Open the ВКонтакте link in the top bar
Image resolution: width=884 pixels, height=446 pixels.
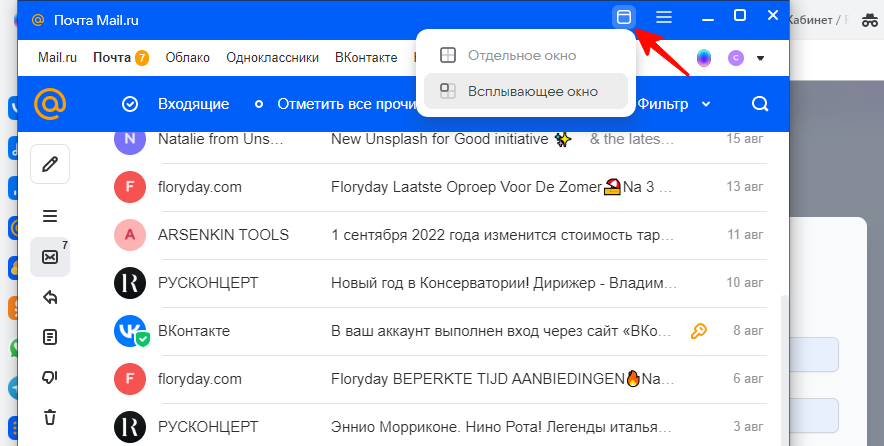(x=366, y=58)
